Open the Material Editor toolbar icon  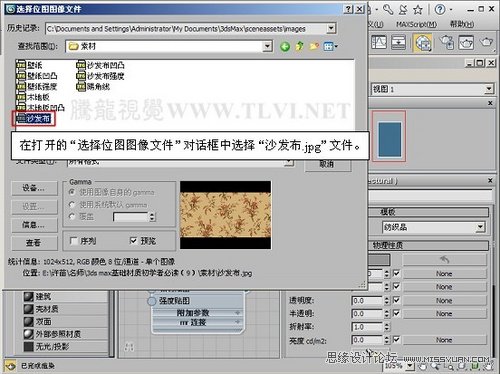click(x=423, y=43)
